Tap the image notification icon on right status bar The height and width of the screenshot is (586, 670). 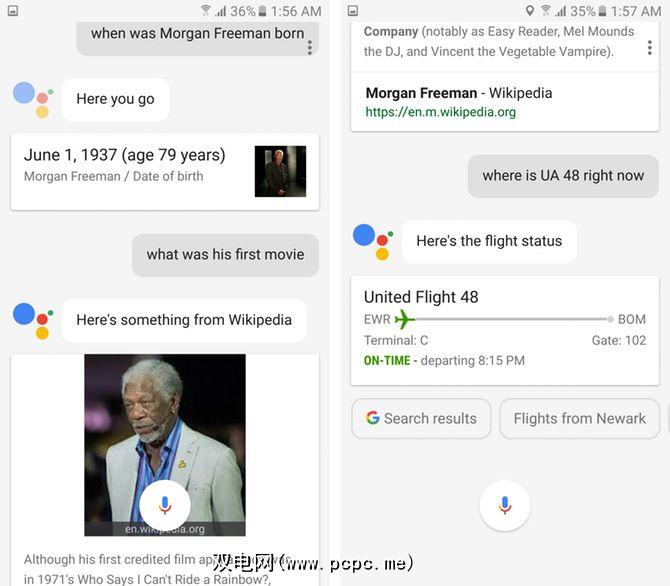click(353, 11)
